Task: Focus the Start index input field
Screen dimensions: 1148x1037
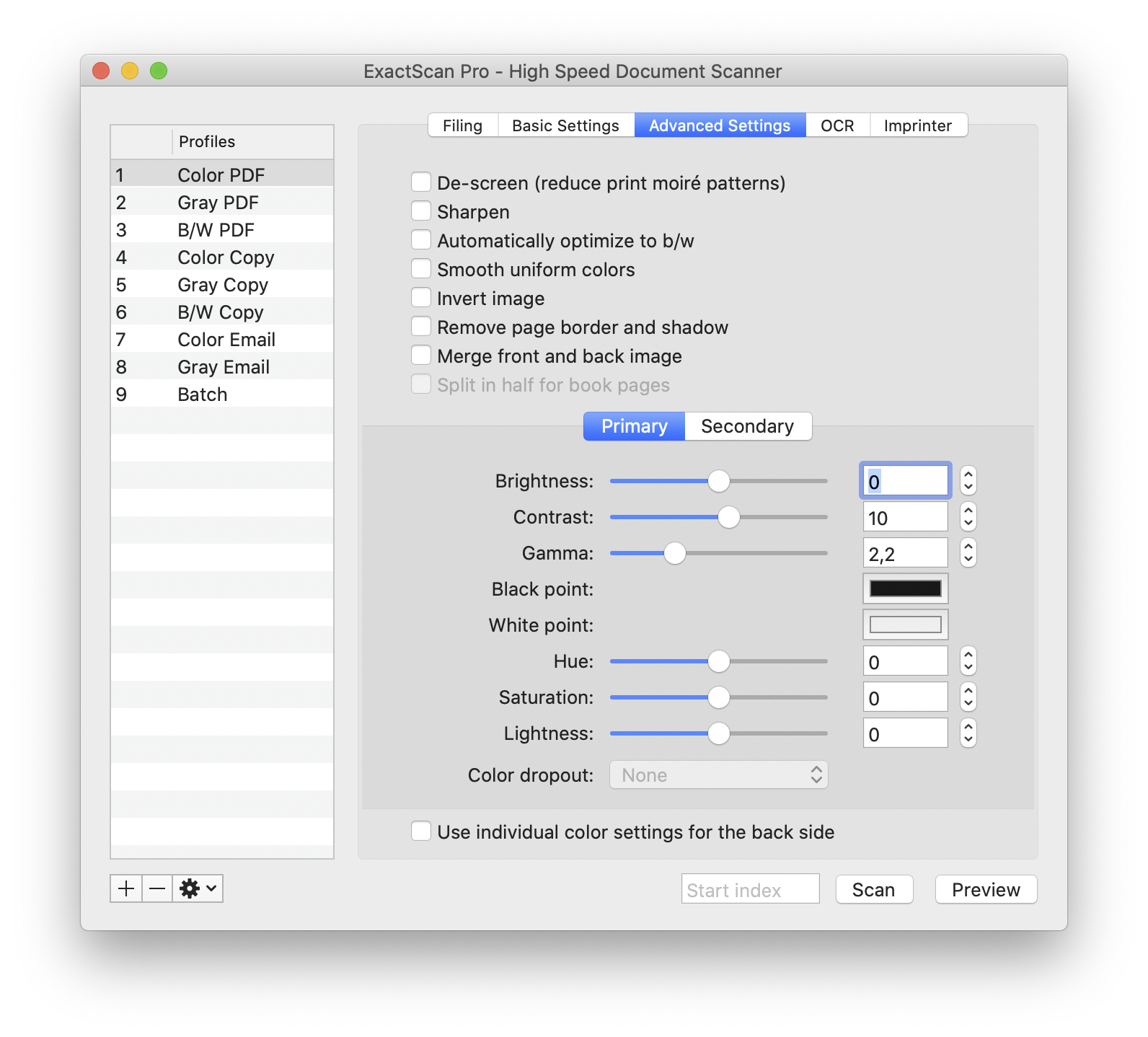Action: 751,888
